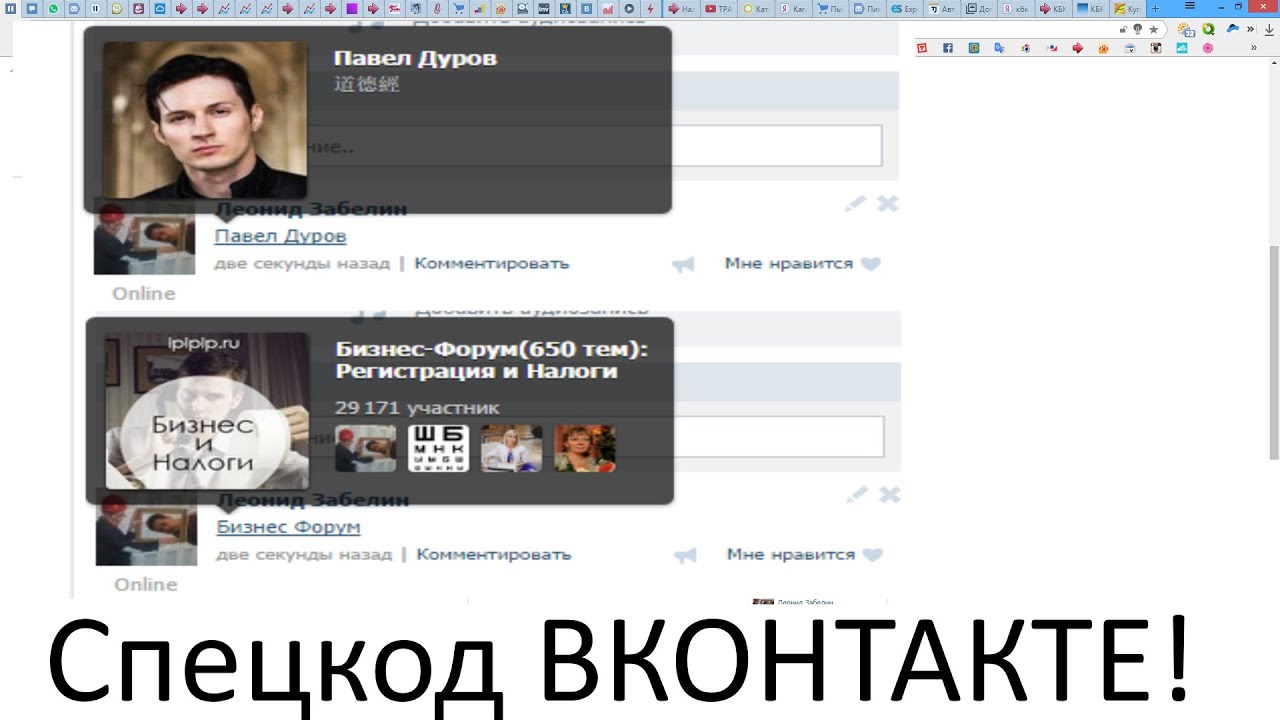Screen dimensions: 1280x720
Task: Open the teal @ mail bookmark
Action: [x=974, y=48]
